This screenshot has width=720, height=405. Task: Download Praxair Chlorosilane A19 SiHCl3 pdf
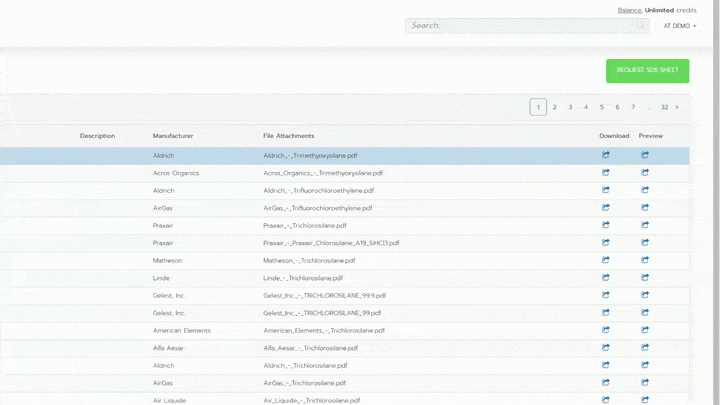click(606, 242)
